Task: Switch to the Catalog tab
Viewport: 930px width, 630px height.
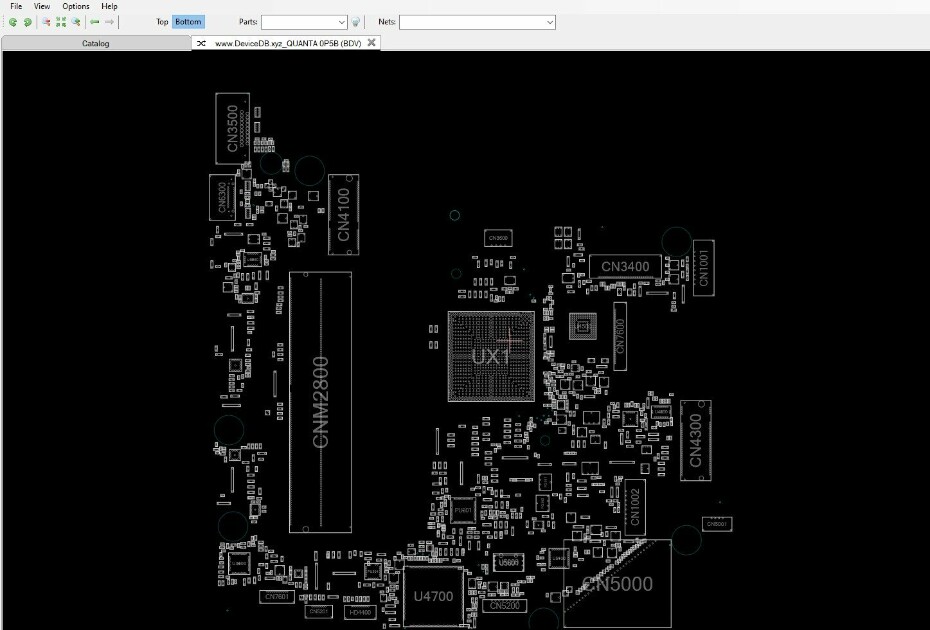Action: 95,43
